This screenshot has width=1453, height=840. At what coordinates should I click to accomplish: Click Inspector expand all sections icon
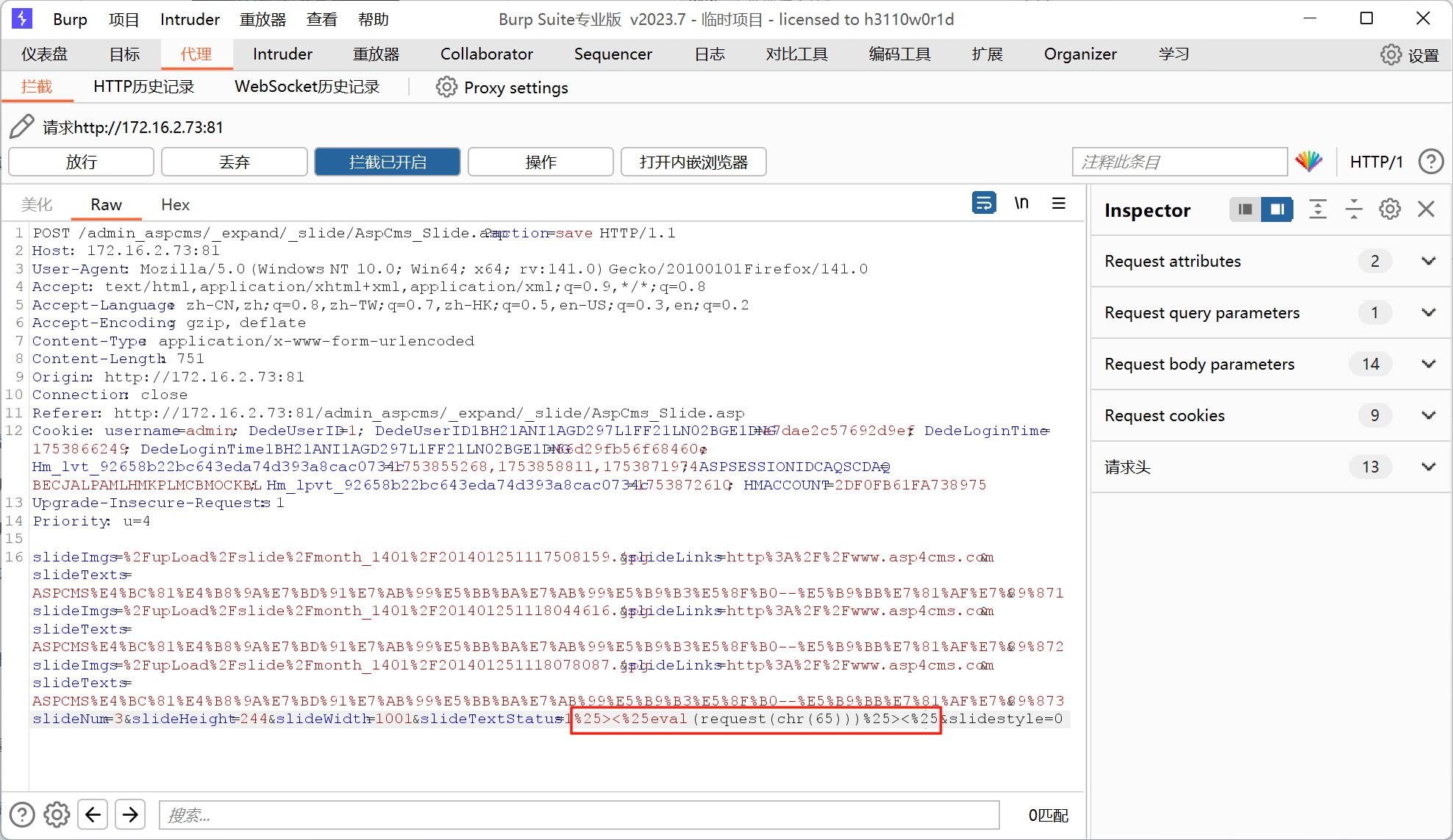pos(1318,209)
